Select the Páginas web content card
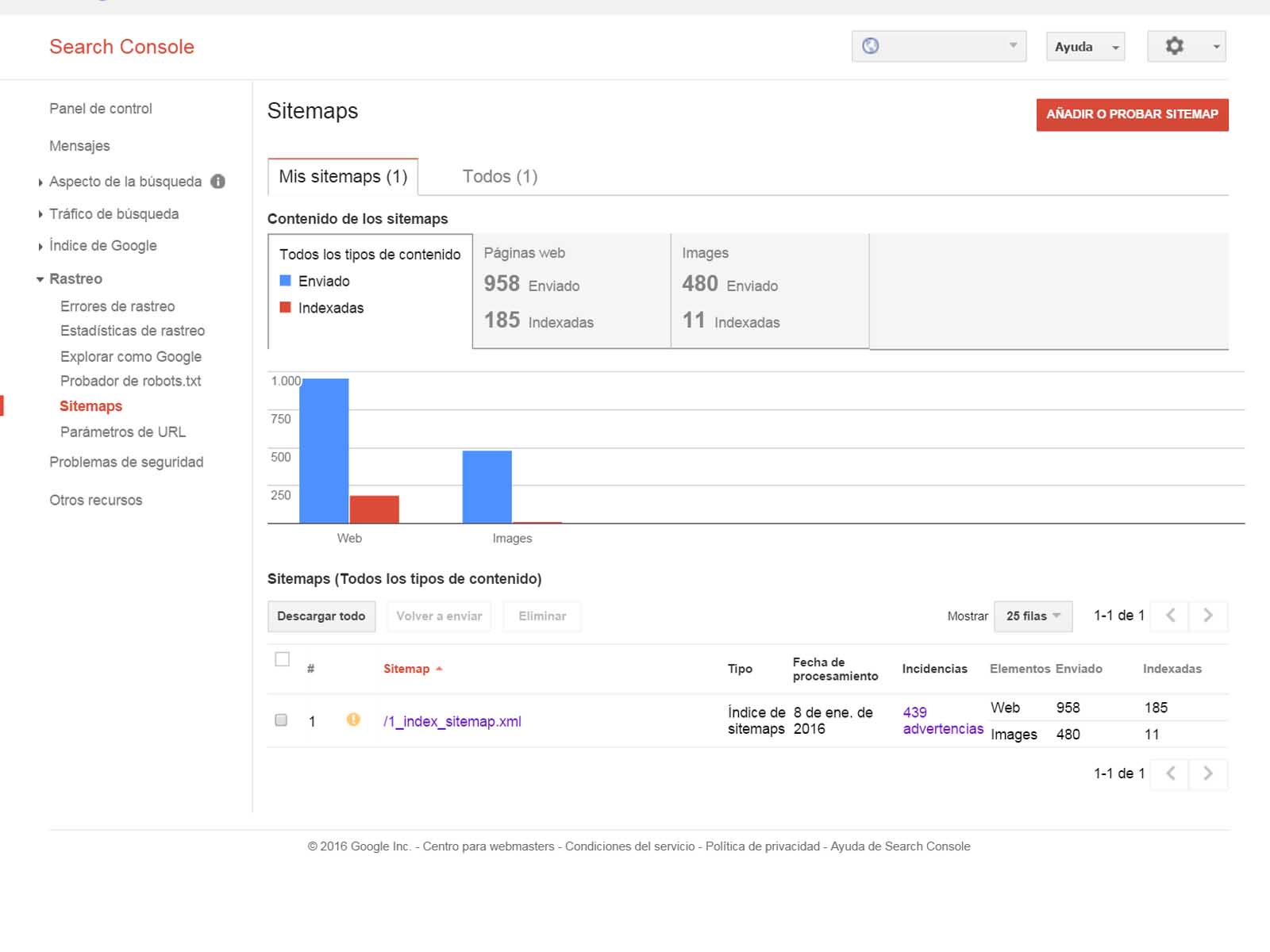This screenshot has height=952, width=1270. tap(571, 290)
